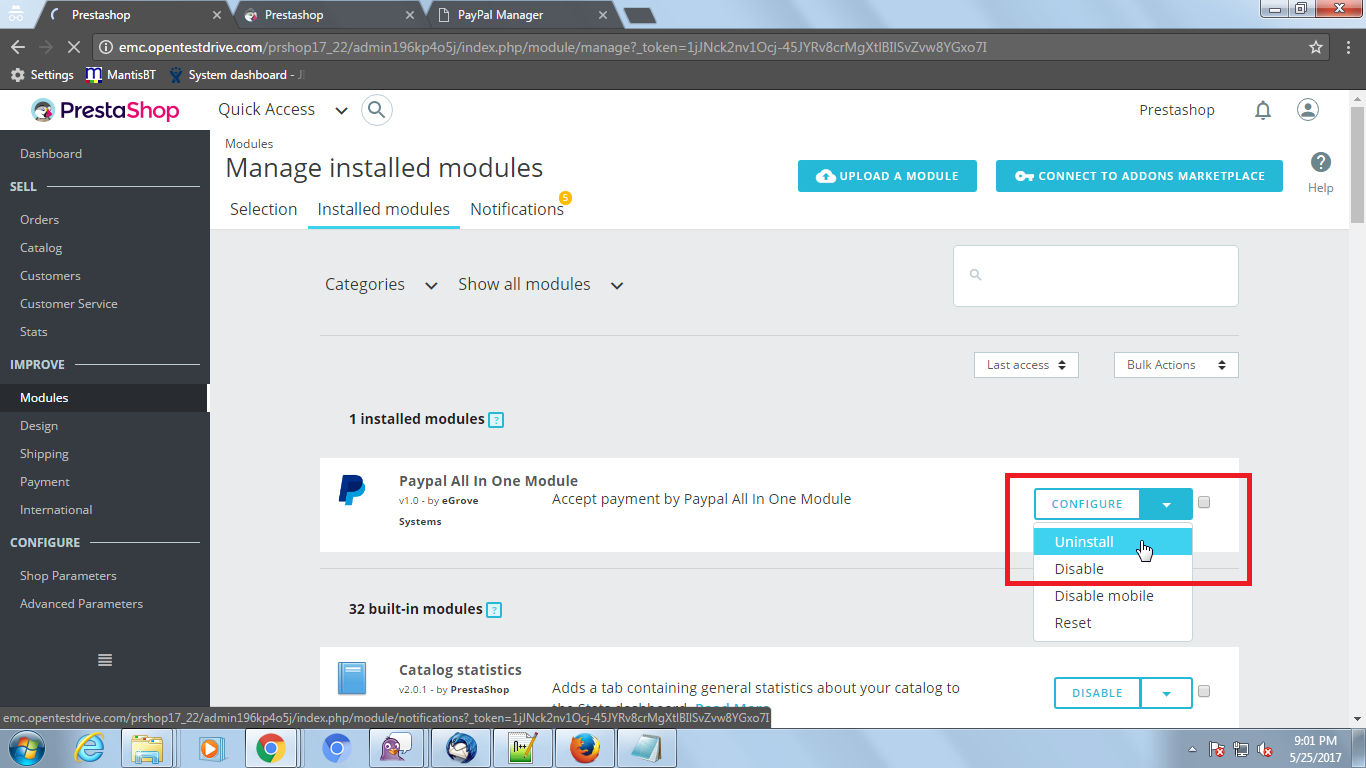
Task: Click the browser back arrow
Action: point(18,47)
